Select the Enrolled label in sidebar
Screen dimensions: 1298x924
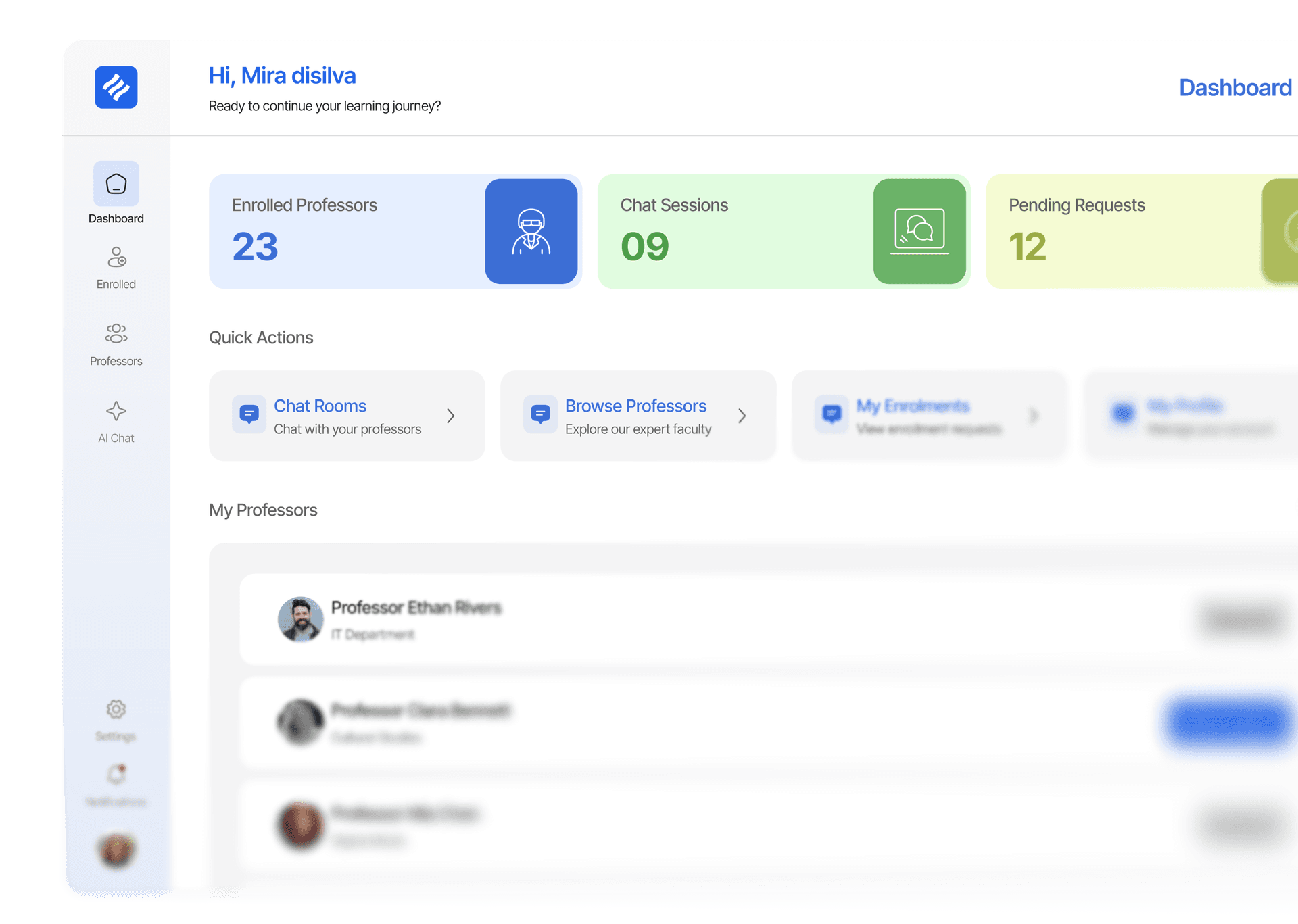116,284
